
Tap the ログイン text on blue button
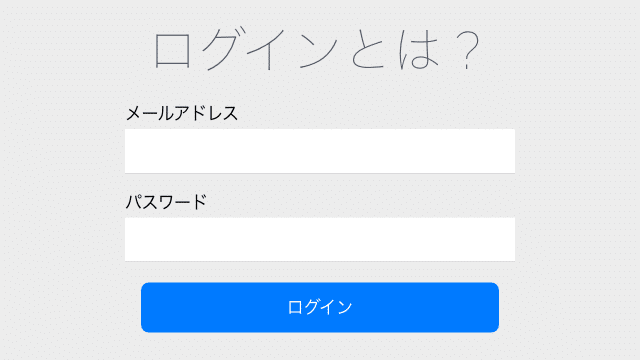coord(320,307)
